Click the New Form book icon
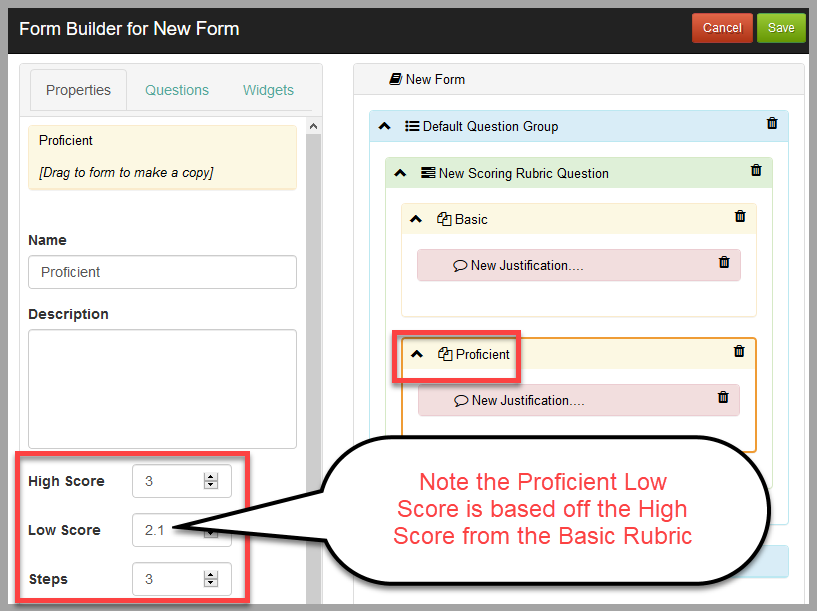Image resolution: width=817 pixels, height=611 pixels. click(395, 79)
